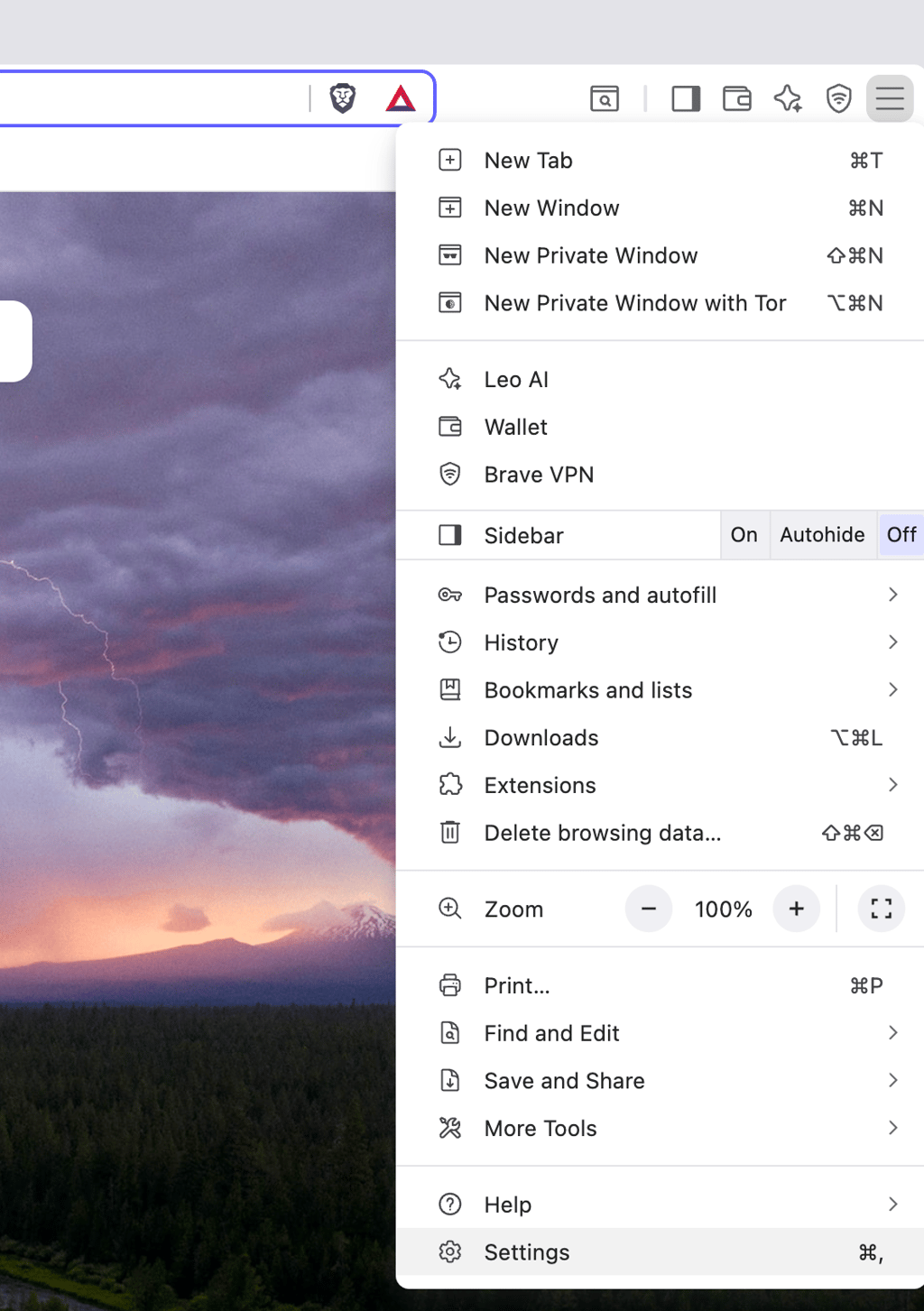Open the tab search icon in the toolbar
This screenshot has width=924, height=1311.
(605, 97)
